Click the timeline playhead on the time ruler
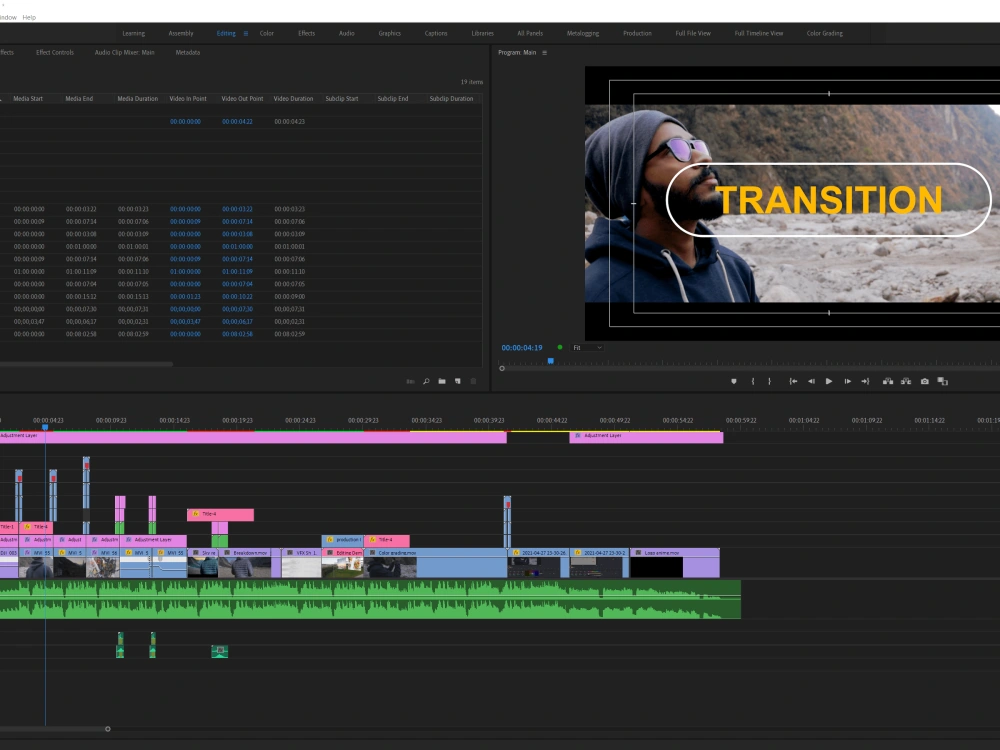 (45, 427)
